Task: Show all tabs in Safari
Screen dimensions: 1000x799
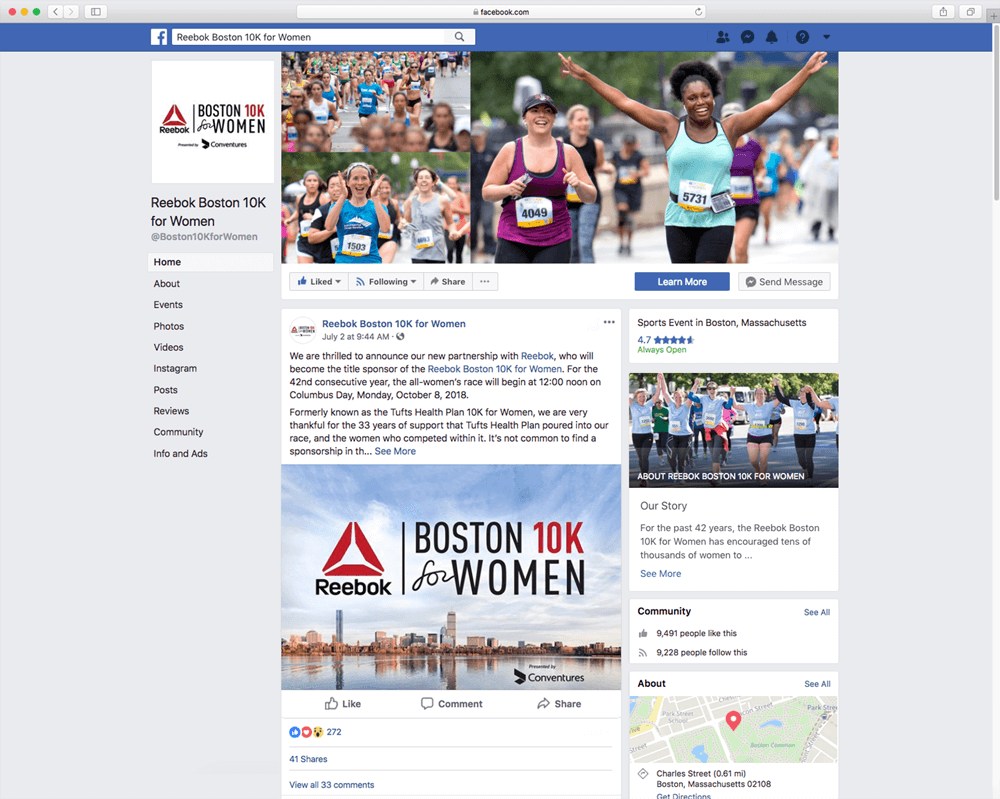Action: [x=970, y=11]
